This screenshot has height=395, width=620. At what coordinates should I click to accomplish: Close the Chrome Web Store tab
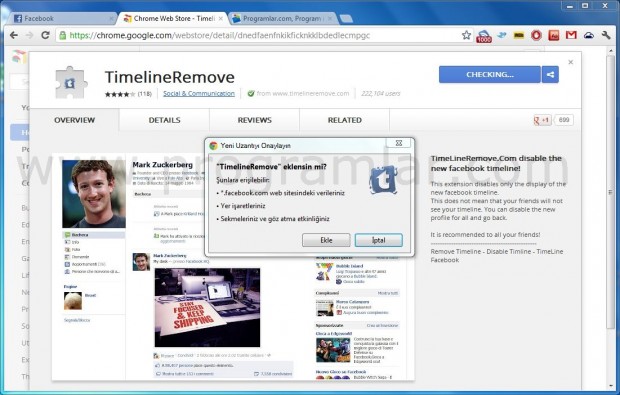[x=221, y=18]
